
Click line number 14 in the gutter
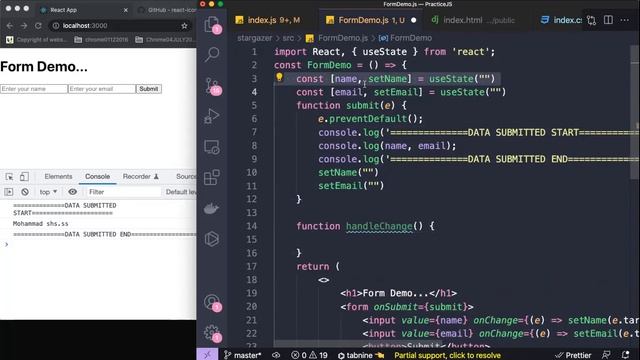[251, 226]
